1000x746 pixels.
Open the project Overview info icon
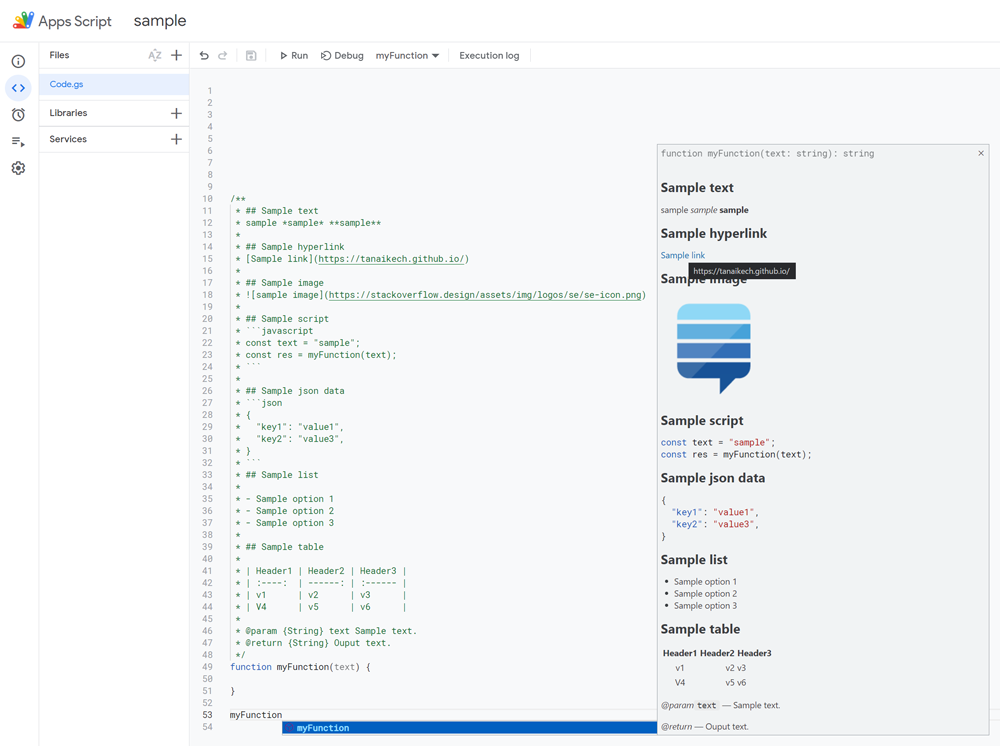tap(18, 61)
